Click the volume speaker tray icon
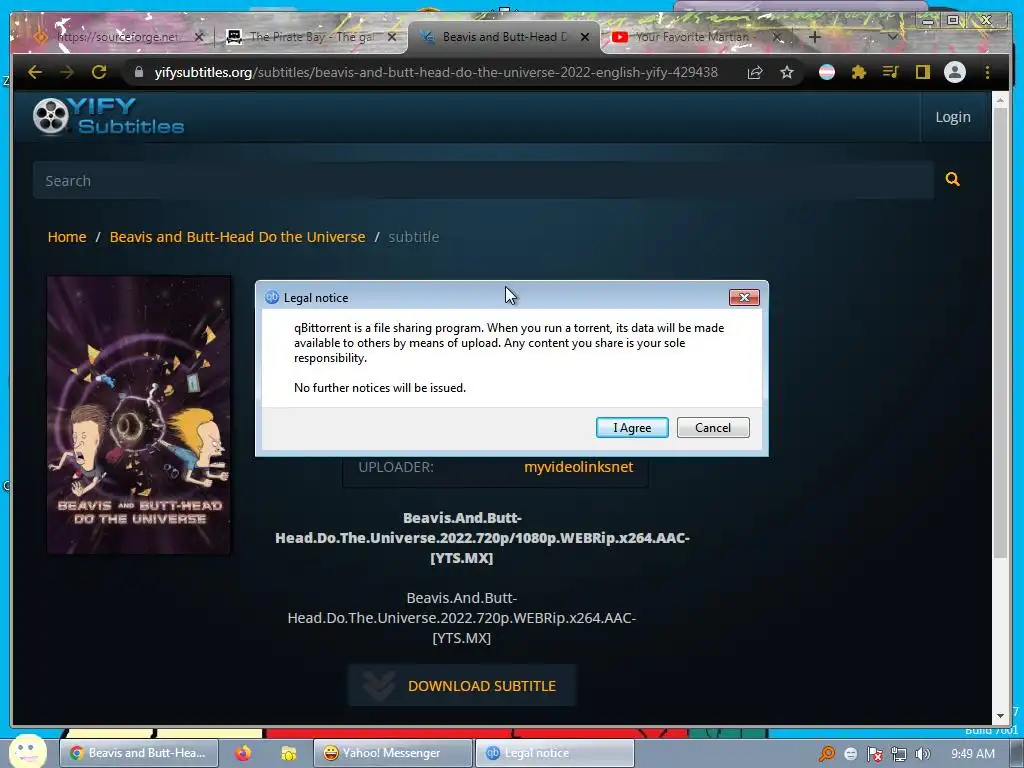The image size is (1024, 768). 922,754
